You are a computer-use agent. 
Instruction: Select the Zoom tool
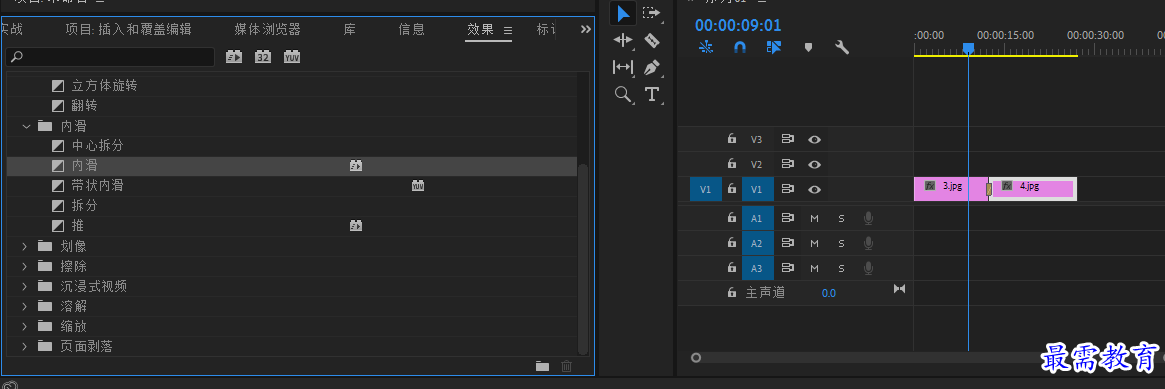[623, 94]
